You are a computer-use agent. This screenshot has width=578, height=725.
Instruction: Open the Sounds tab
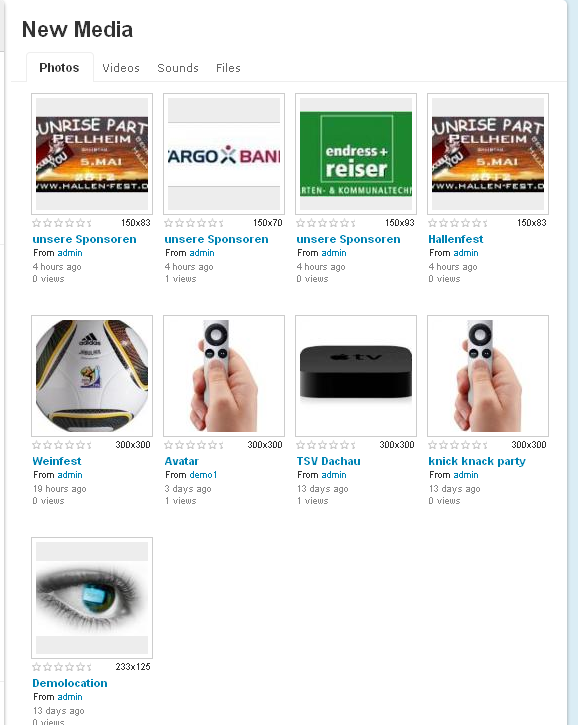[x=178, y=68]
